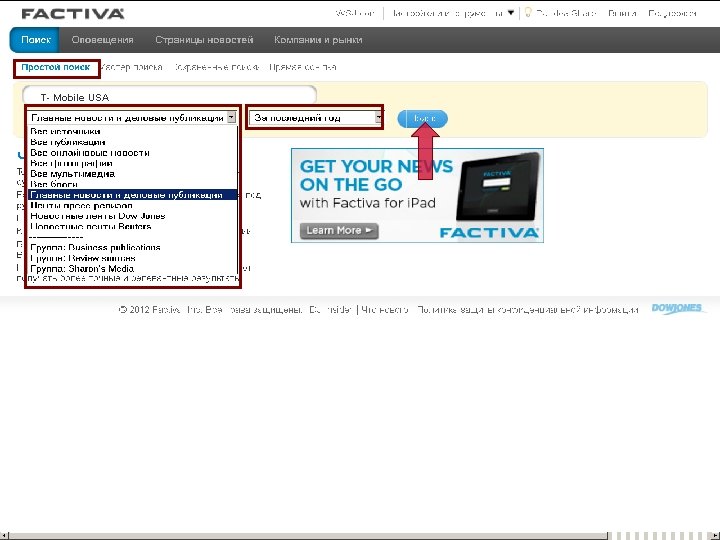Viewport: 720px width, 540px height.
Task: Open the Оповещения tab
Action: [x=102, y=40]
